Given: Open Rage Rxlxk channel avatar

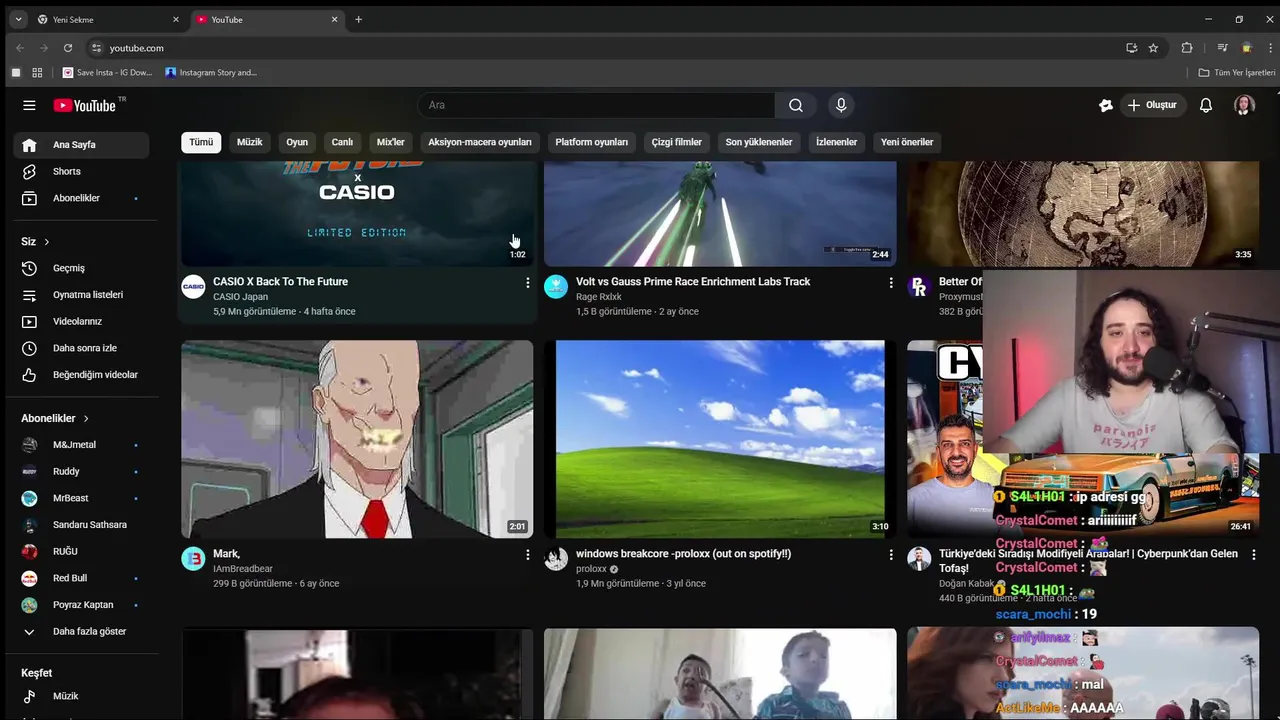Looking at the screenshot, I should click(556, 287).
